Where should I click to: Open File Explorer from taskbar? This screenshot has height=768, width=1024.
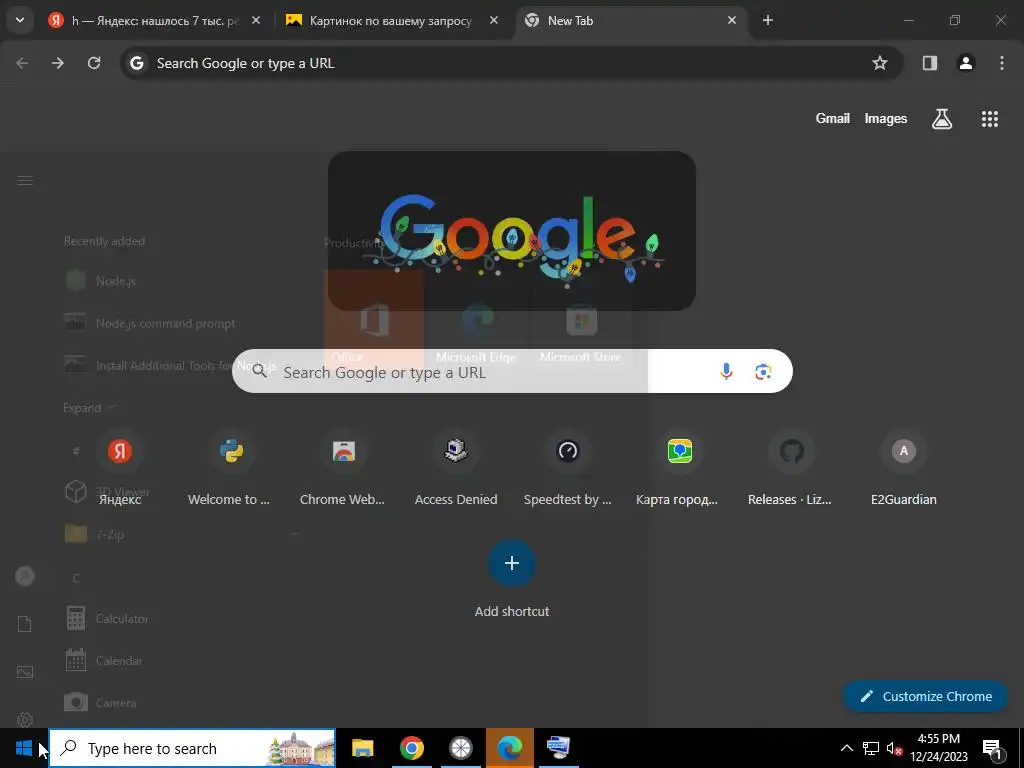click(x=362, y=748)
